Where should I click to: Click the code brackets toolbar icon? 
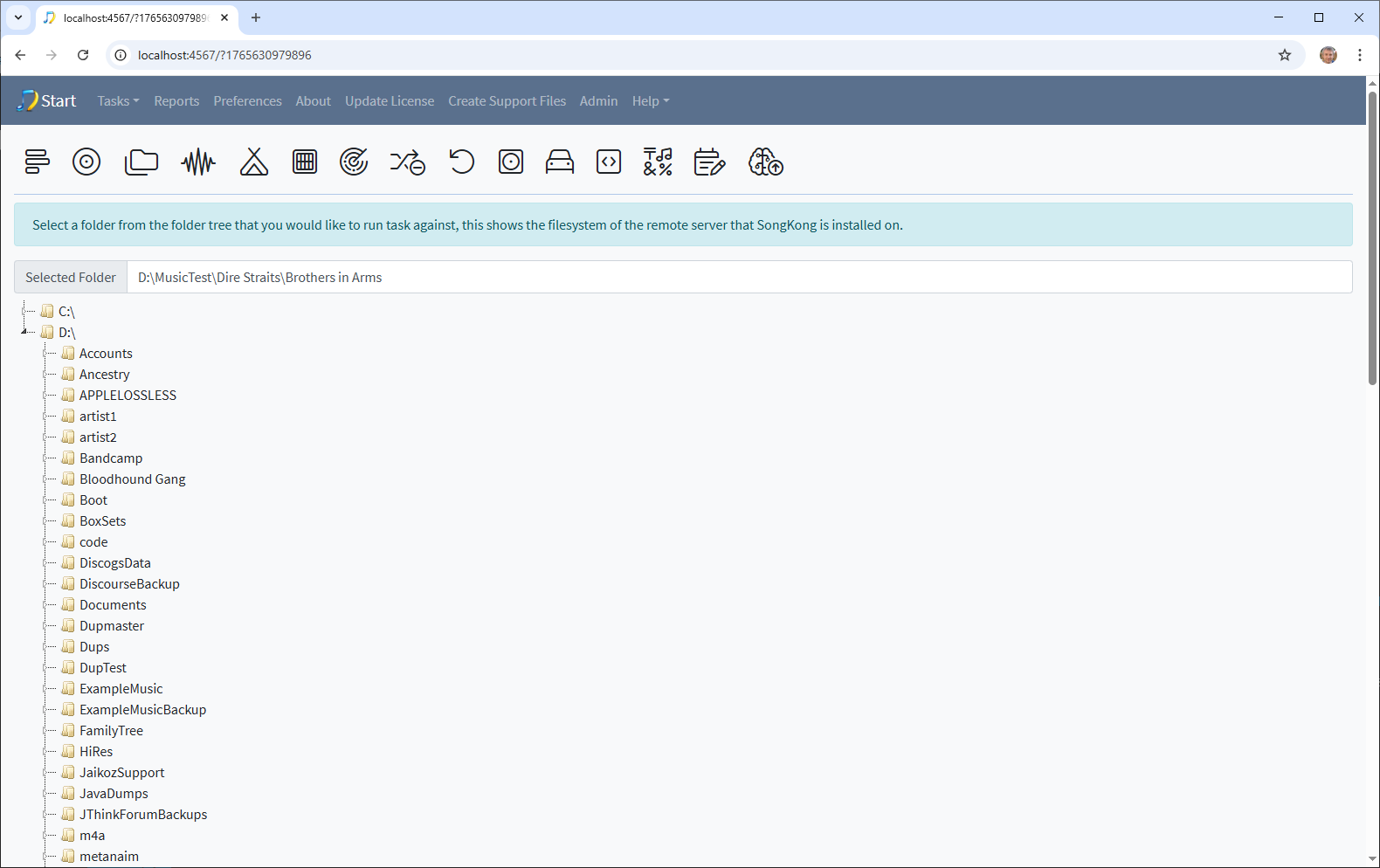(x=609, y=162)
